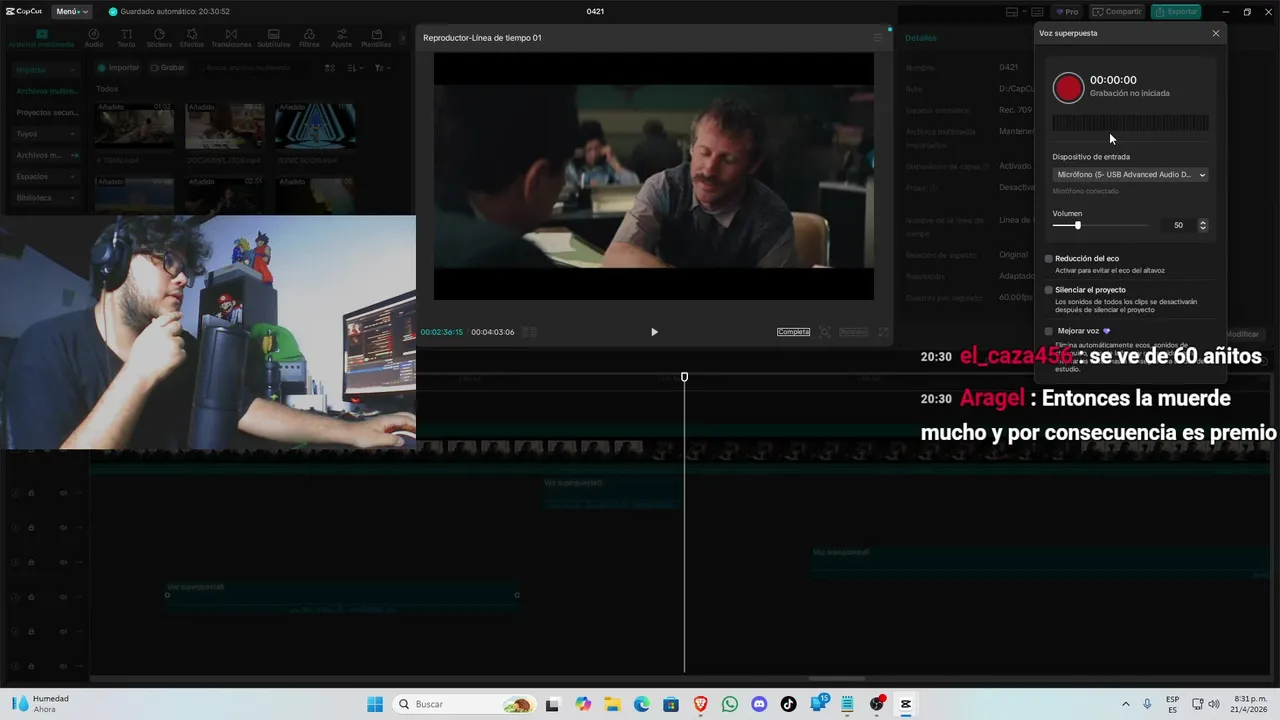Enable Silenciar el proyecto checkbox
Screen dimensions: 1280x720
pyautogui.click(x=1048, y=290)
